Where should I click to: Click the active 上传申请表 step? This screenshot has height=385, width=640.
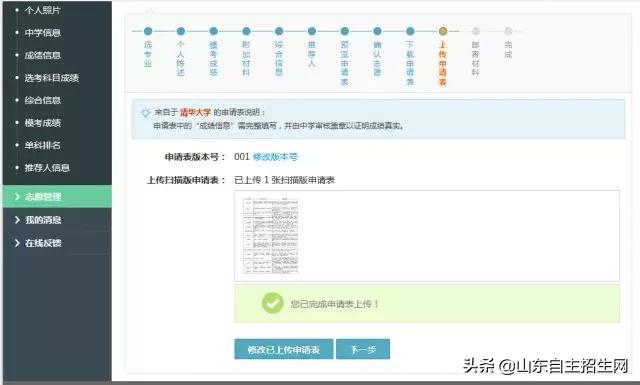click(443, 31)
